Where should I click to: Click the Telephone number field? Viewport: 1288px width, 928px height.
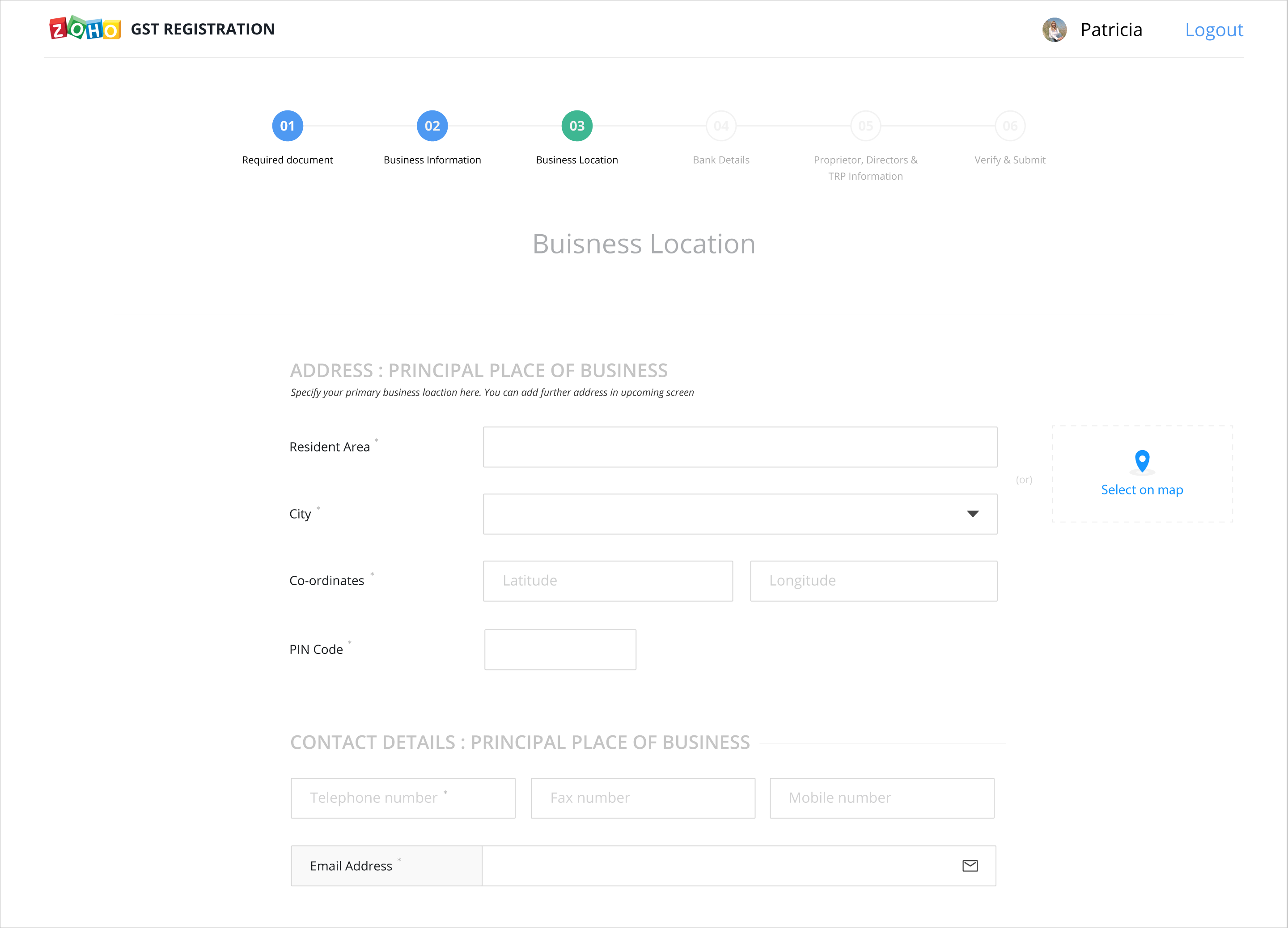(x=402, y=798)
